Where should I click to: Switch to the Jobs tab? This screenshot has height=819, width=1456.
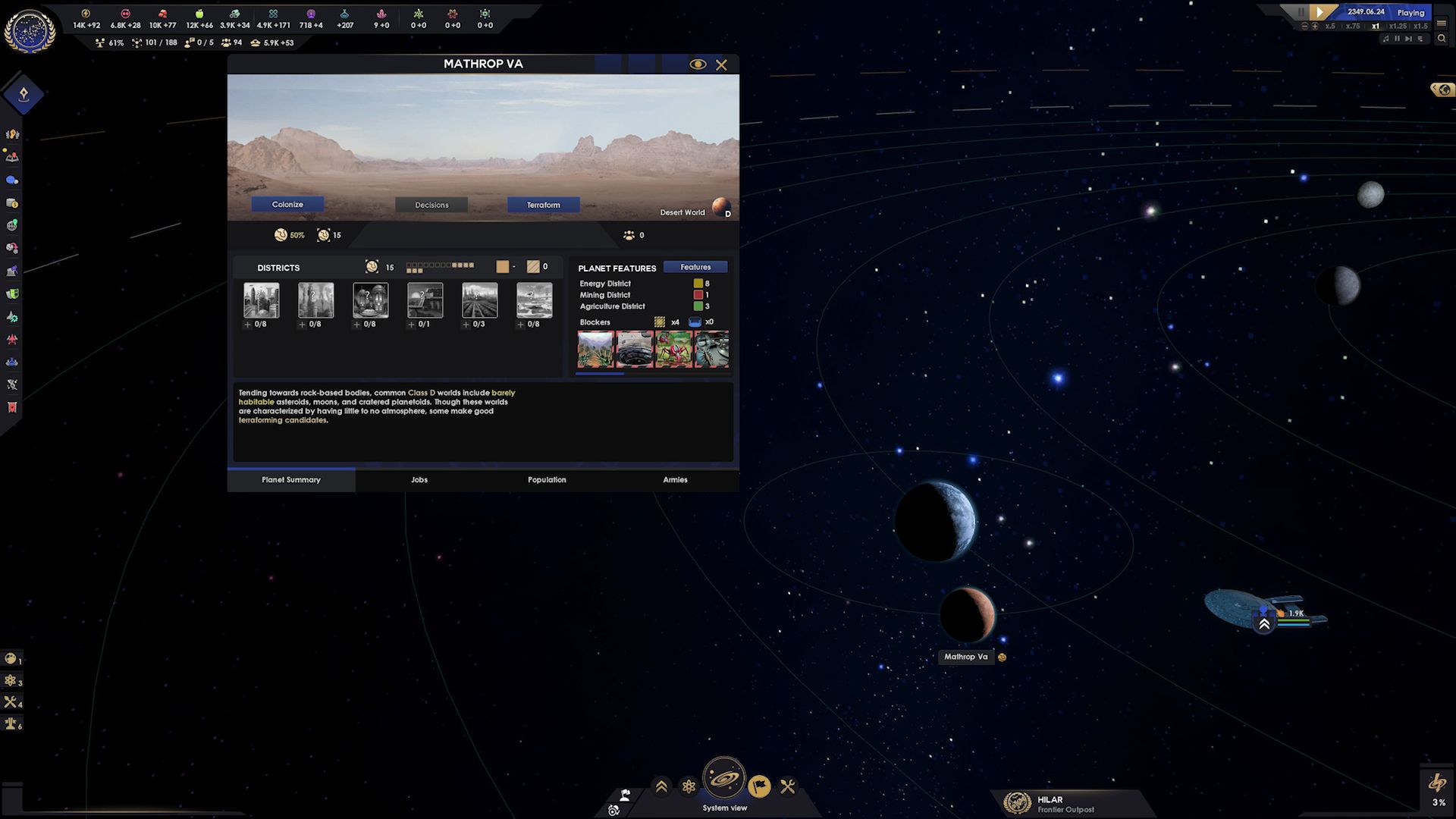(419, 479)
